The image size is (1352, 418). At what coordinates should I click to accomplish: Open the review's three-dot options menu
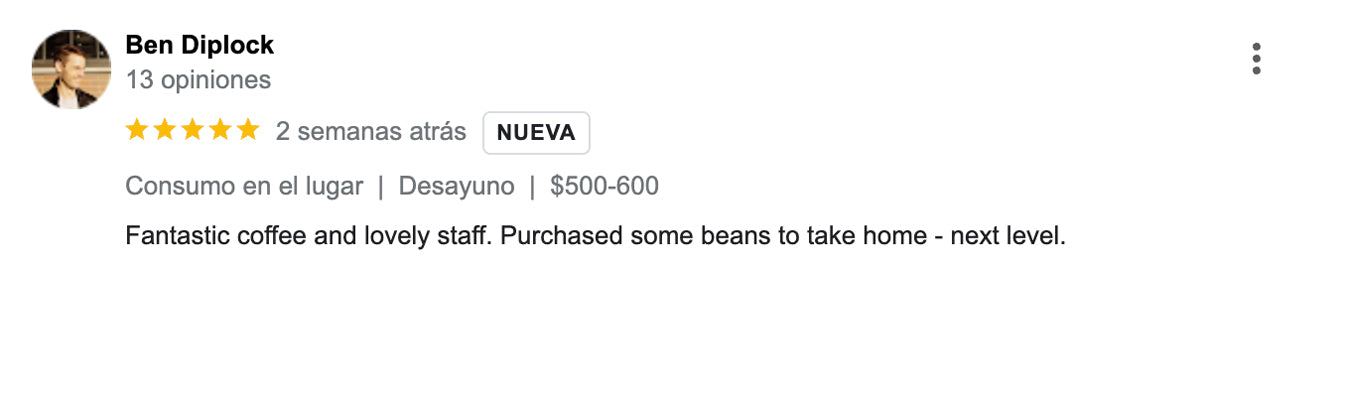pos(1256,59)
